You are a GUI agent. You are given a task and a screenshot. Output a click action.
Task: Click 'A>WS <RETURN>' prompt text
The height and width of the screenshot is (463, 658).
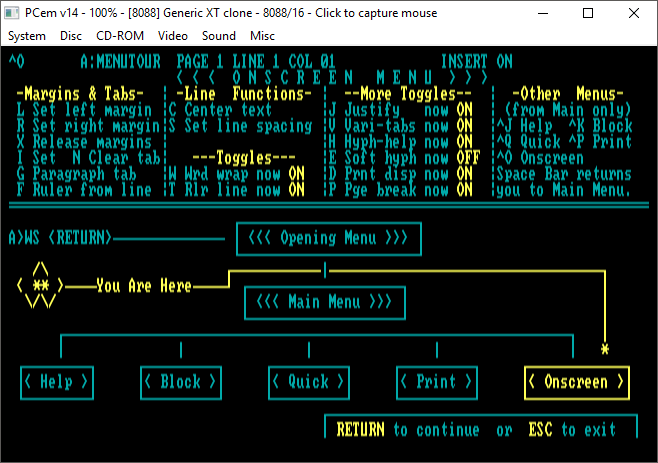pyautogui.click(x=60, y=238)
